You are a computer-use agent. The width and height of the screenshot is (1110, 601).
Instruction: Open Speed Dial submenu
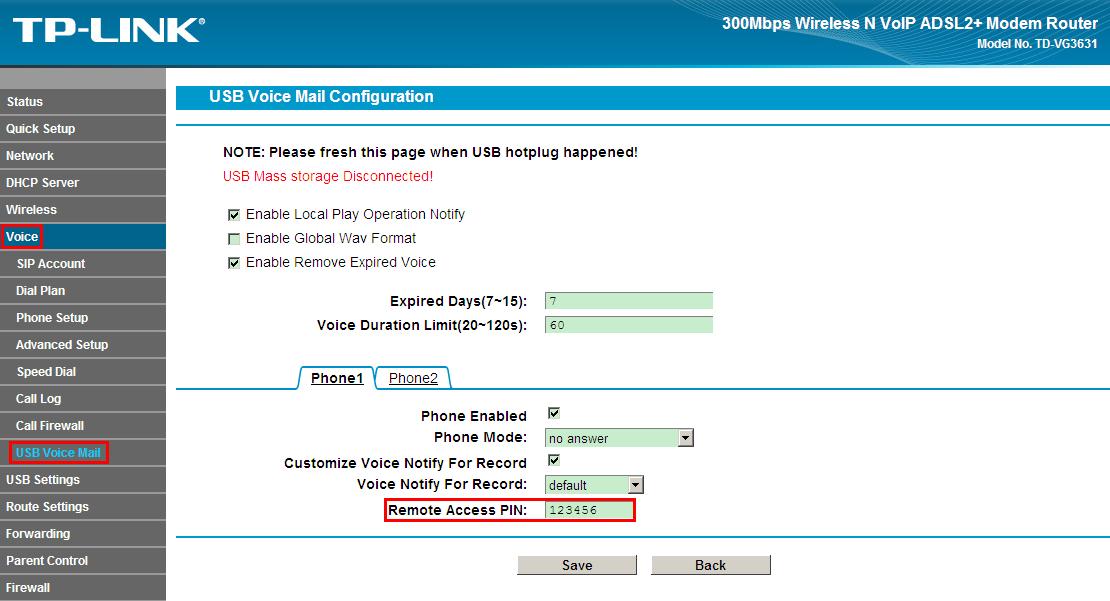pyautogui.click(x=82, y=371)
